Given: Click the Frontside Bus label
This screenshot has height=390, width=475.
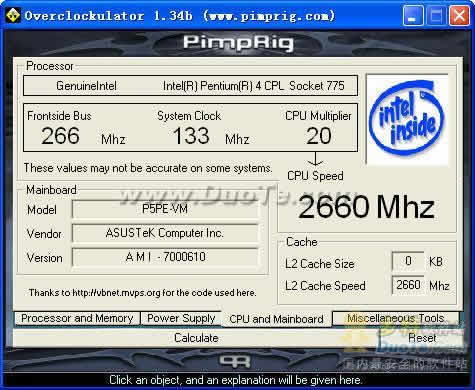Looking at the screenshot, I should (59, 116).
